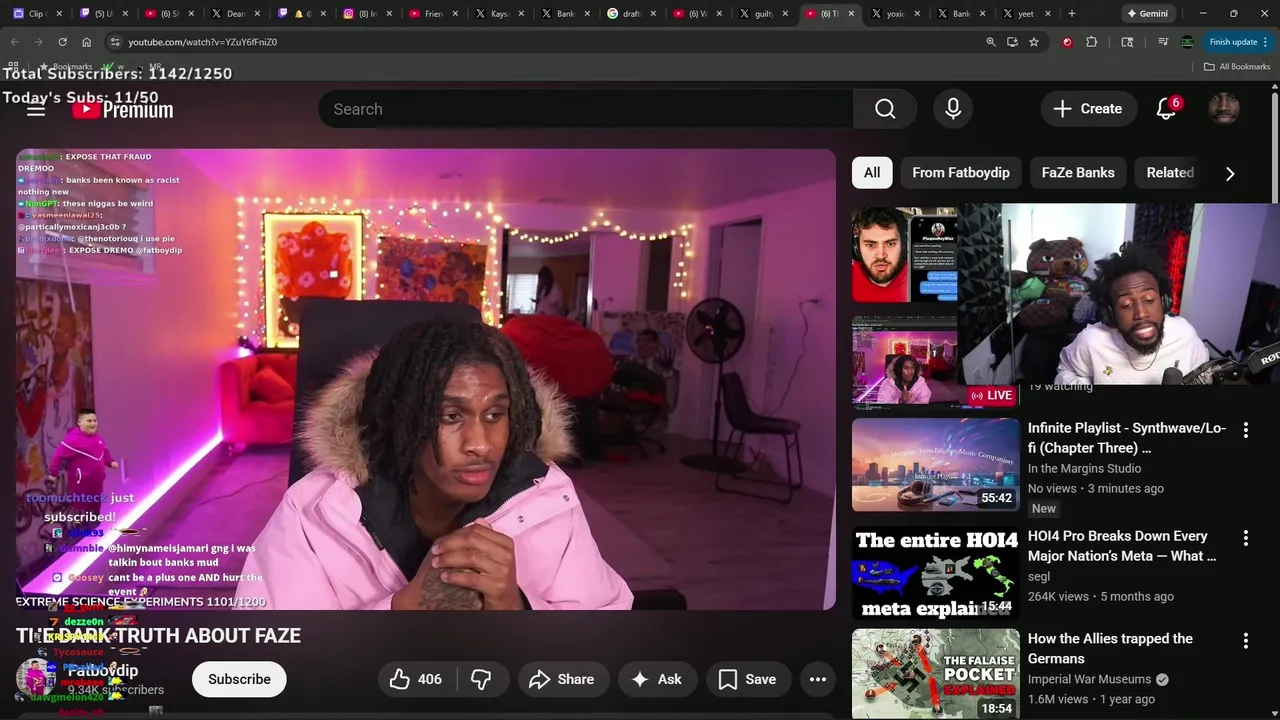Screen dimensions: 1280x720
Task: Open the HOI4 Pro Breaks Down video title
Action: click(x=1122, y=546)
